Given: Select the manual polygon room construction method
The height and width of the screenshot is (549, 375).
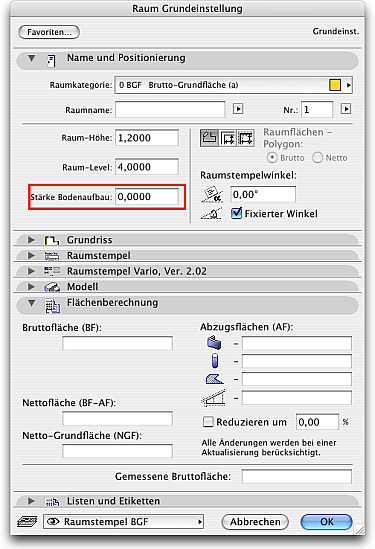Looking at the screenshot, I should click(x=209, y=138).
